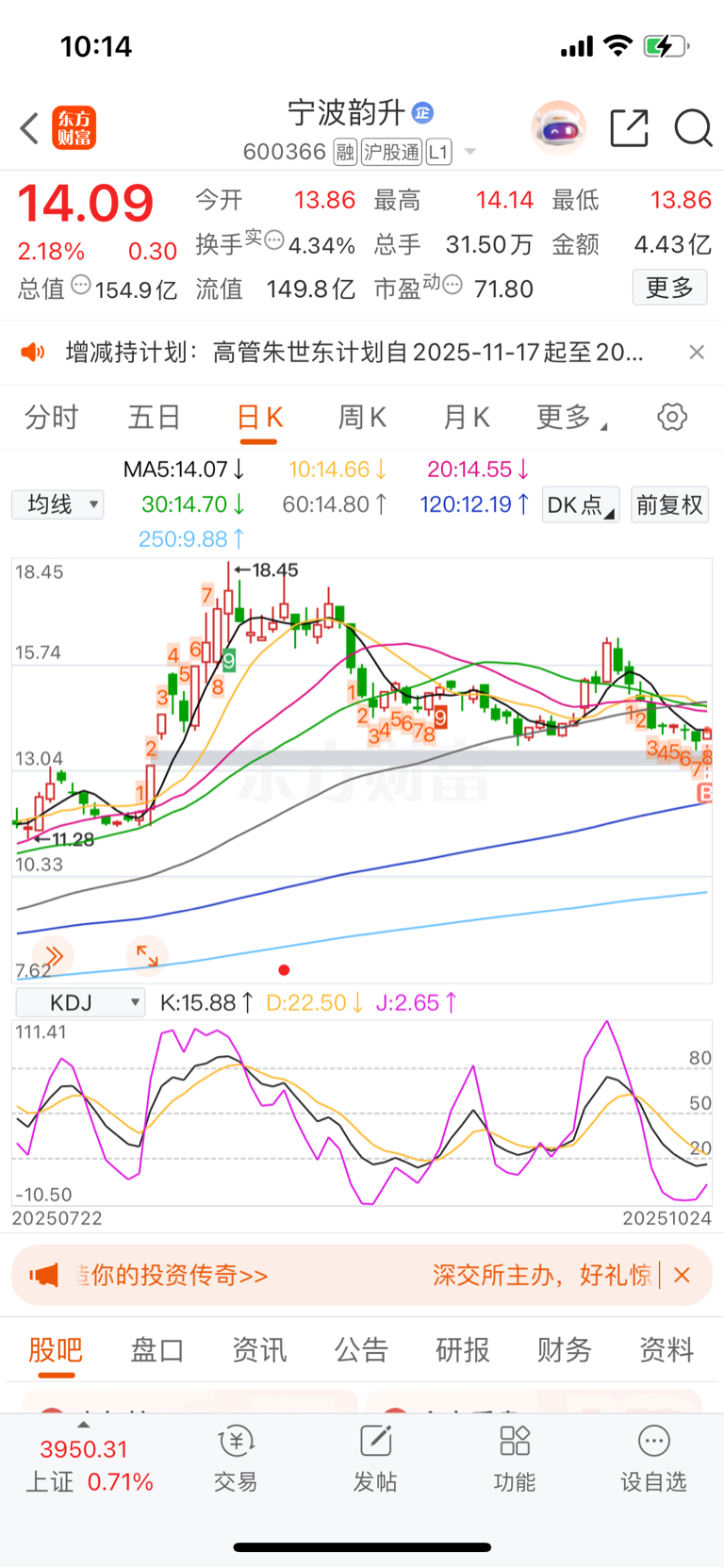724x1568 pixels.
Task: Open the 资讯 tab
Action: pyautogui.click(x=259, y=1350)
